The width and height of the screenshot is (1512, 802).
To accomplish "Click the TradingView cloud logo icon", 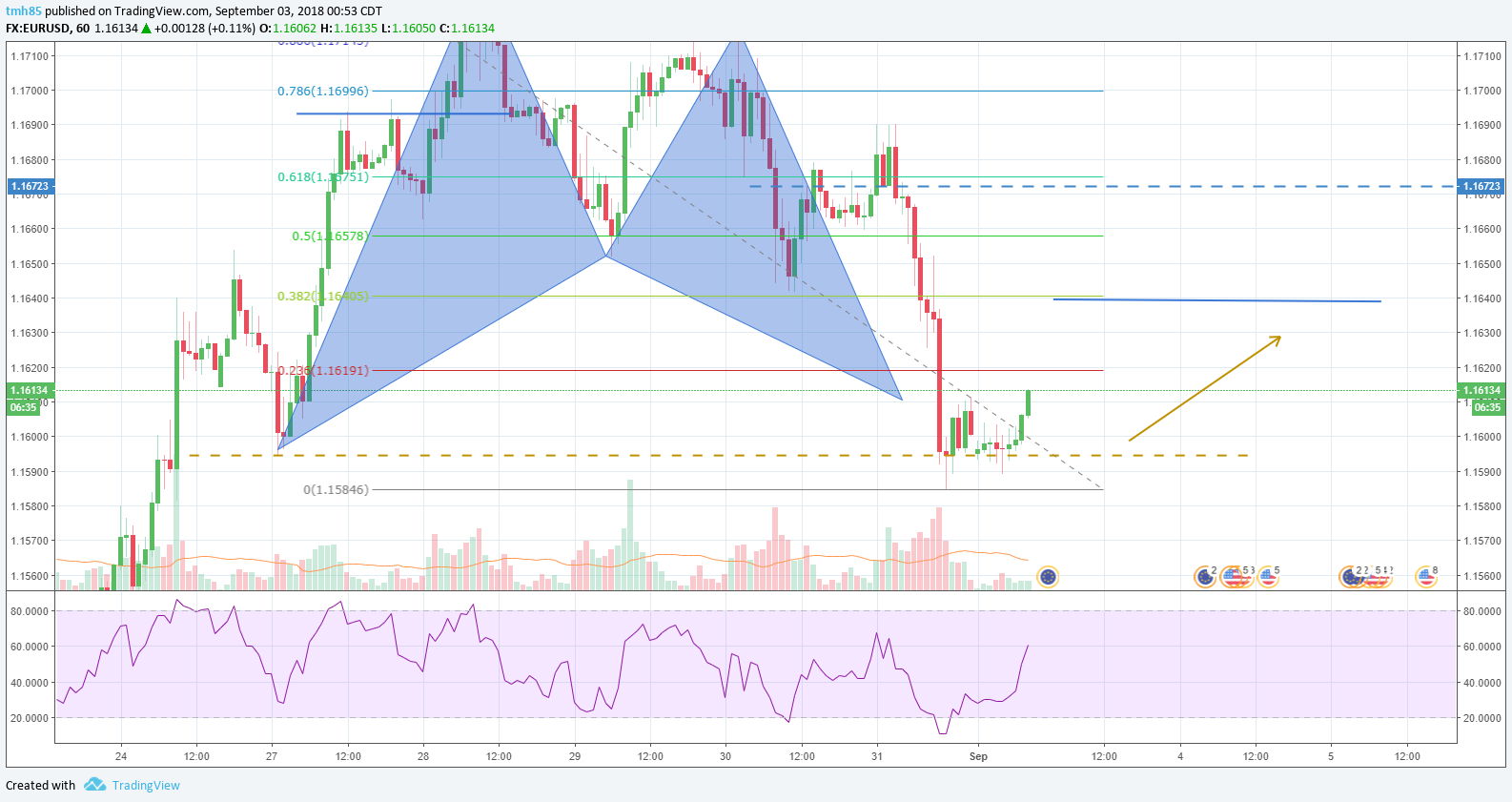I will point(94,784).
